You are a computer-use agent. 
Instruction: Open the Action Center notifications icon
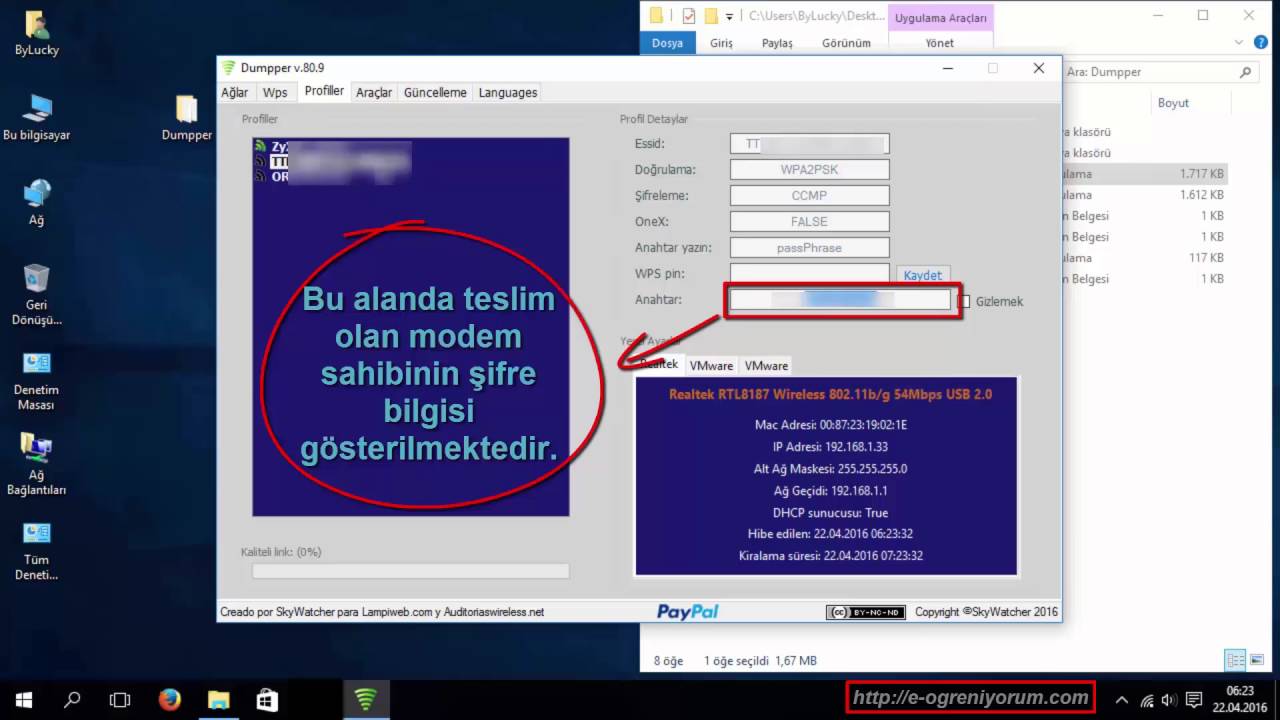coord(1193,700)
